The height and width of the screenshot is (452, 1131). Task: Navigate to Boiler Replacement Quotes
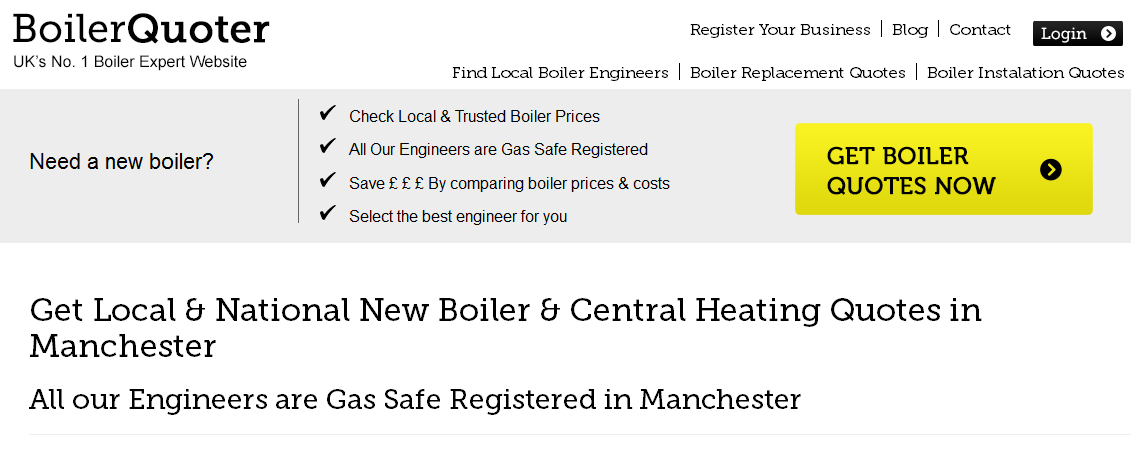click(798, 73)
